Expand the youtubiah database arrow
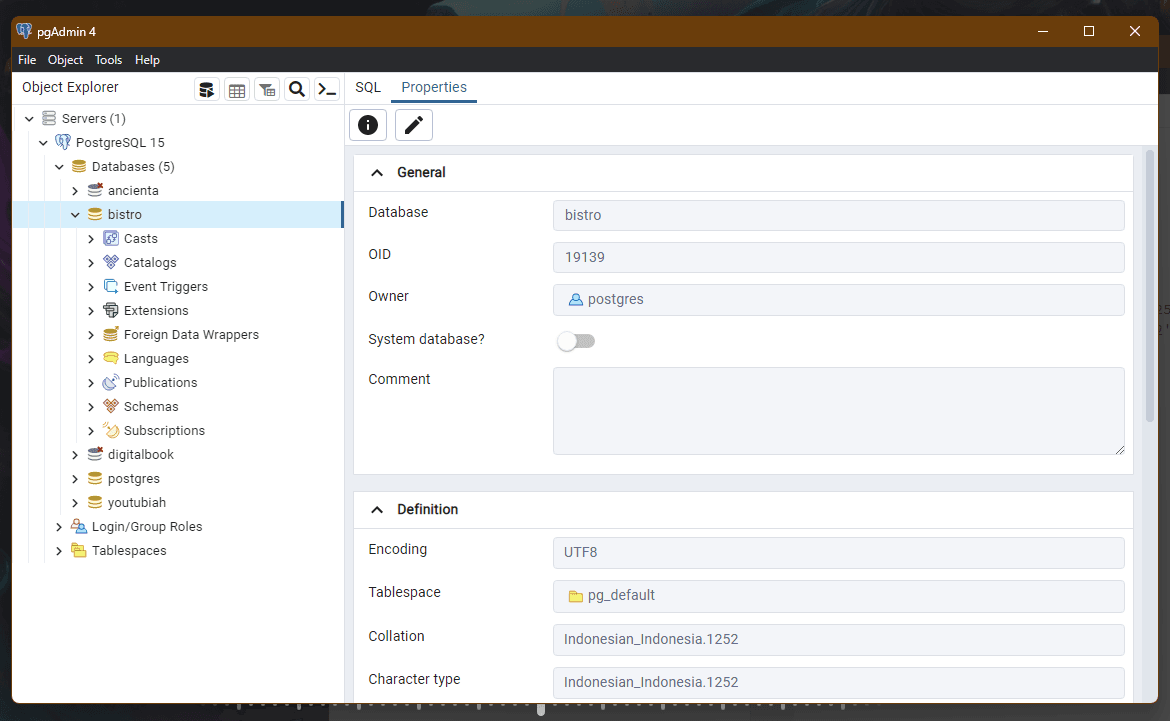The height and width of the screenshot is (721, 1170). click(75, 503)
